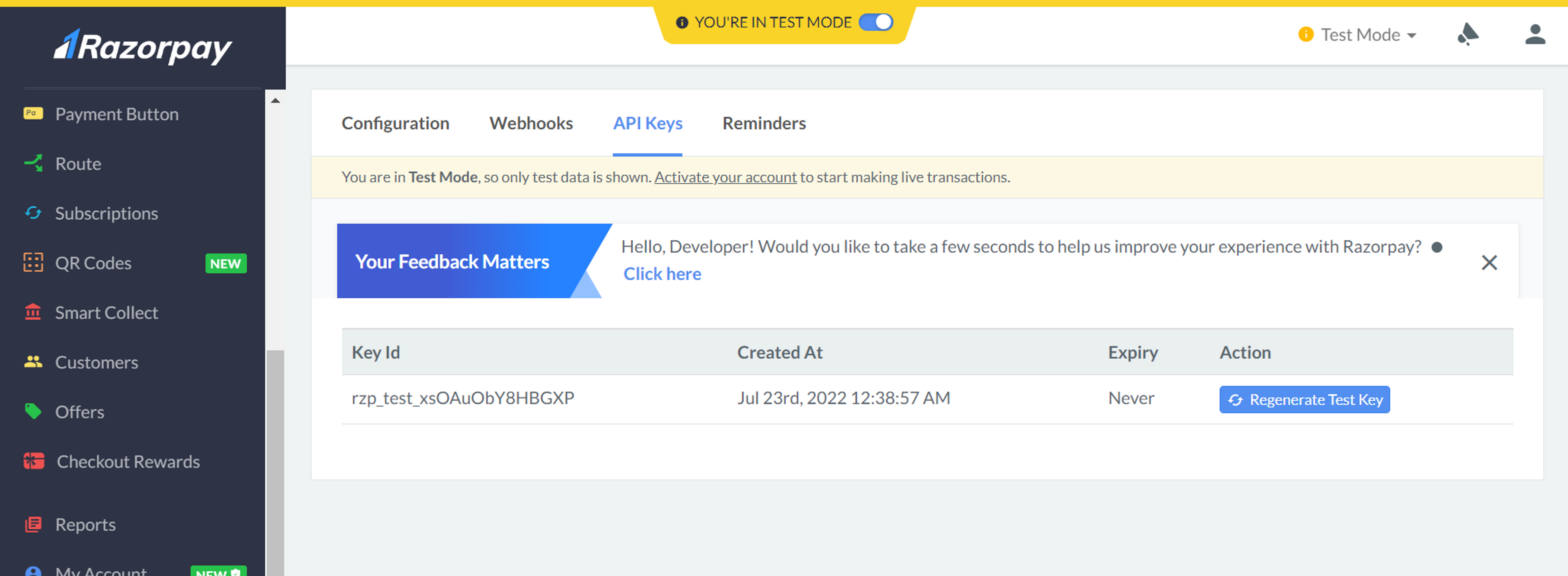
Task: Click the sidebar scrollbar thumb
Action: pos(275,462)
